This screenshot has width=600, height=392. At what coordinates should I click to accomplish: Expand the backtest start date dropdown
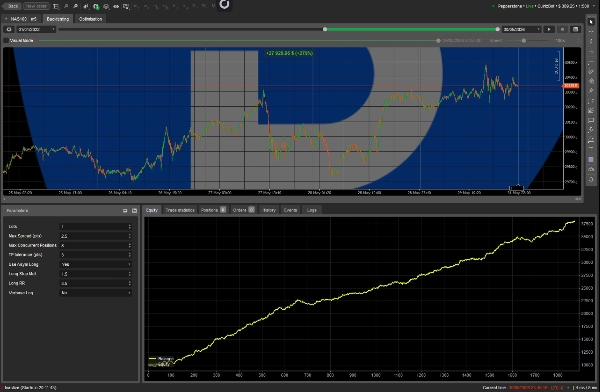pyautogui.click(x=36, y=29)
